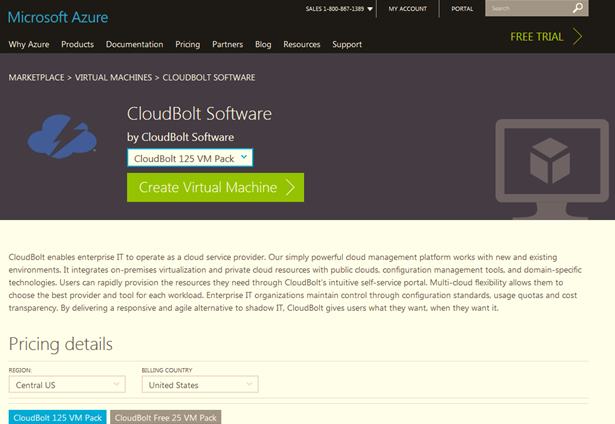Open the Blog link

[x=263, y=44]
